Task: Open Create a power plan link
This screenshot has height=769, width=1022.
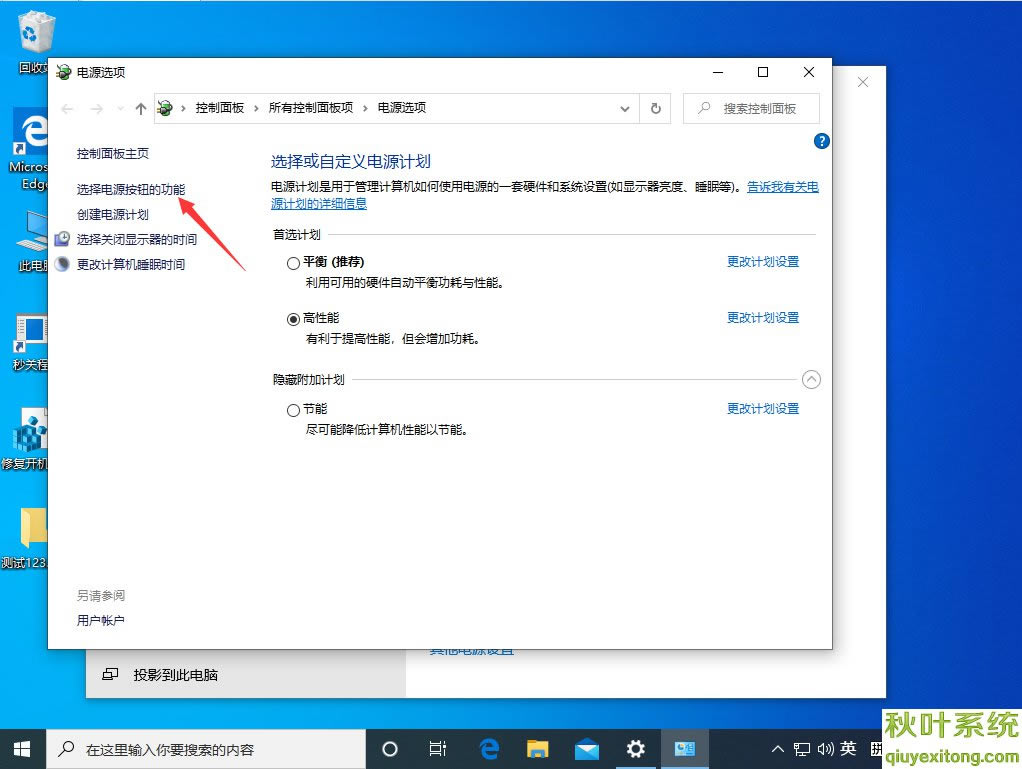Action: pos(113,214)
